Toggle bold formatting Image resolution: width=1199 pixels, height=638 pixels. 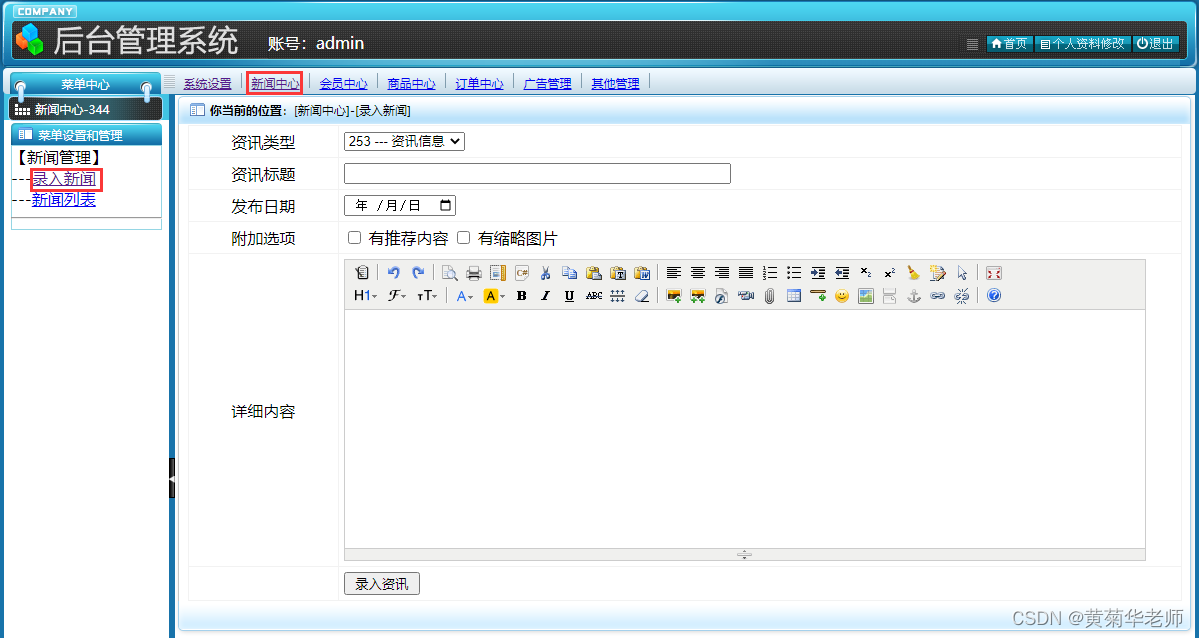pos(522,296)
